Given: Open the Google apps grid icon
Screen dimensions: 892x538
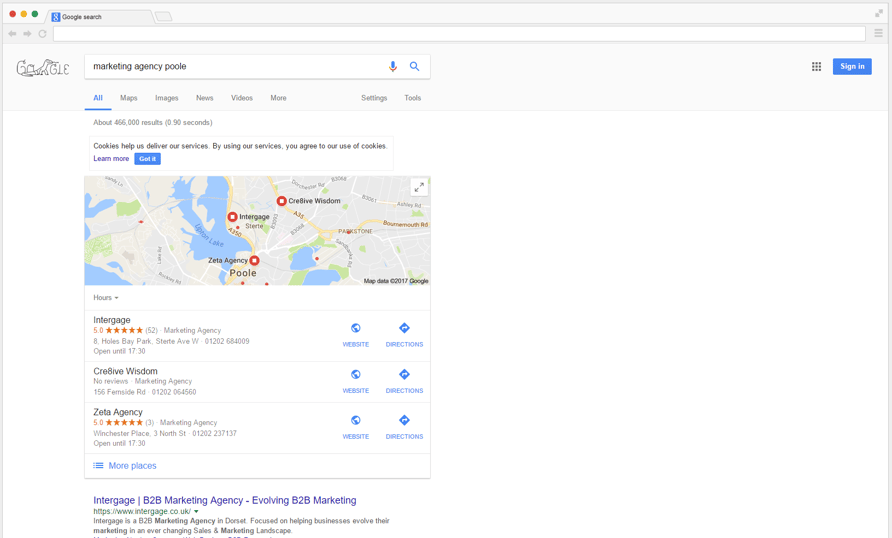Looking at the screenshot, I should coord(816,67).
